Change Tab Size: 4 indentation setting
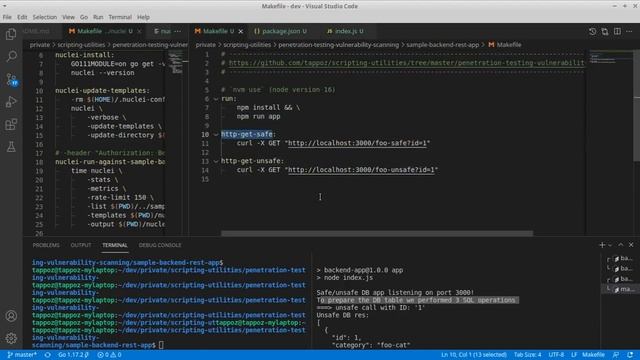The height and width of the screenshot is (360, 640). point(527,355)
